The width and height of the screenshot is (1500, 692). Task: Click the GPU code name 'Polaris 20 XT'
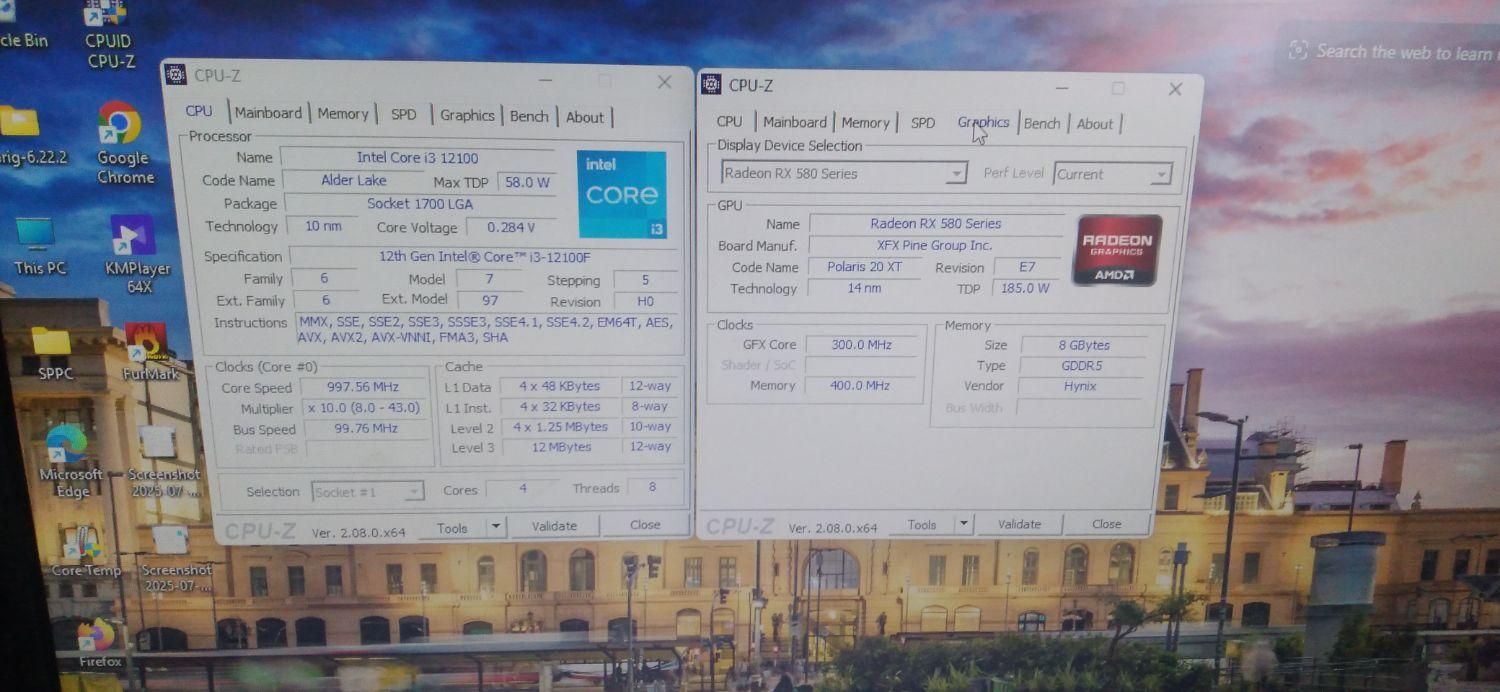tap(864, 267)
